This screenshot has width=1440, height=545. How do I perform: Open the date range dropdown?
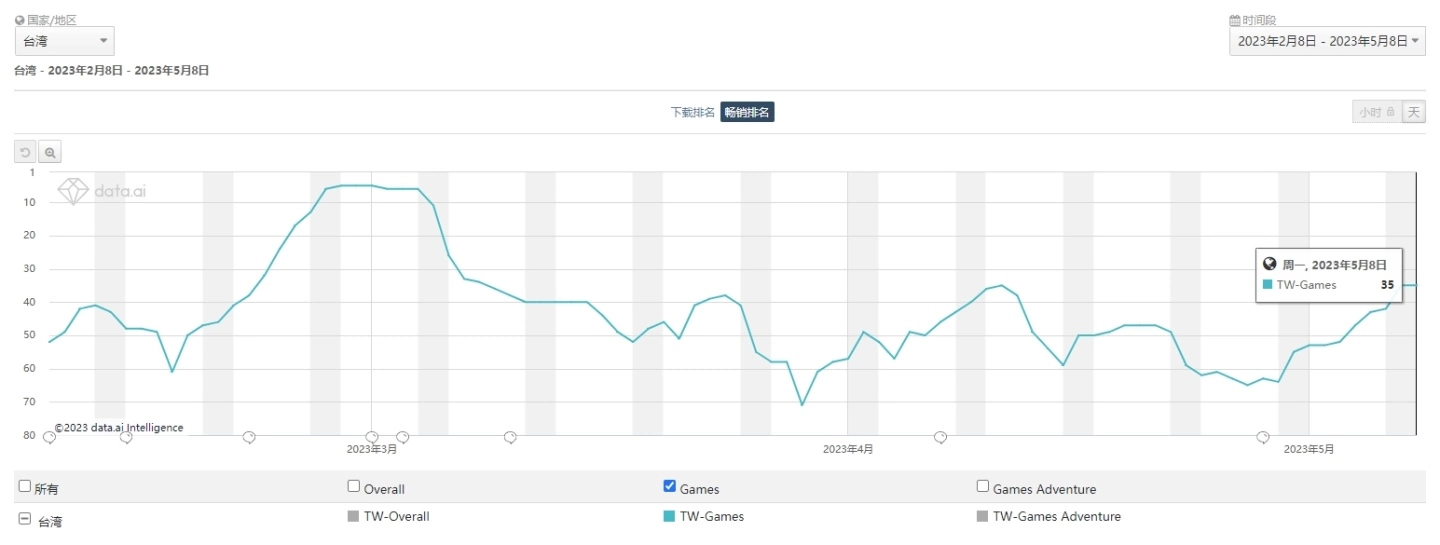click(1327, 41)
